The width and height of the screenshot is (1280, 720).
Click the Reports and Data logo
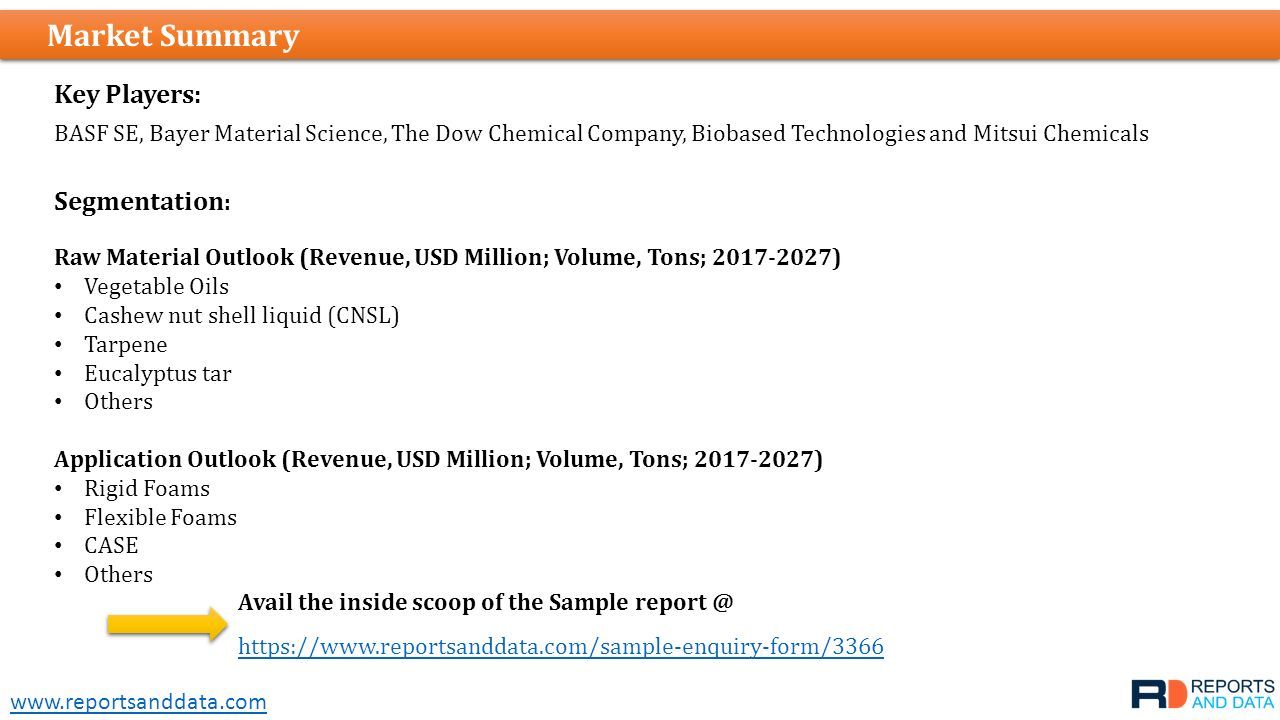click(x=1203, y=693)
